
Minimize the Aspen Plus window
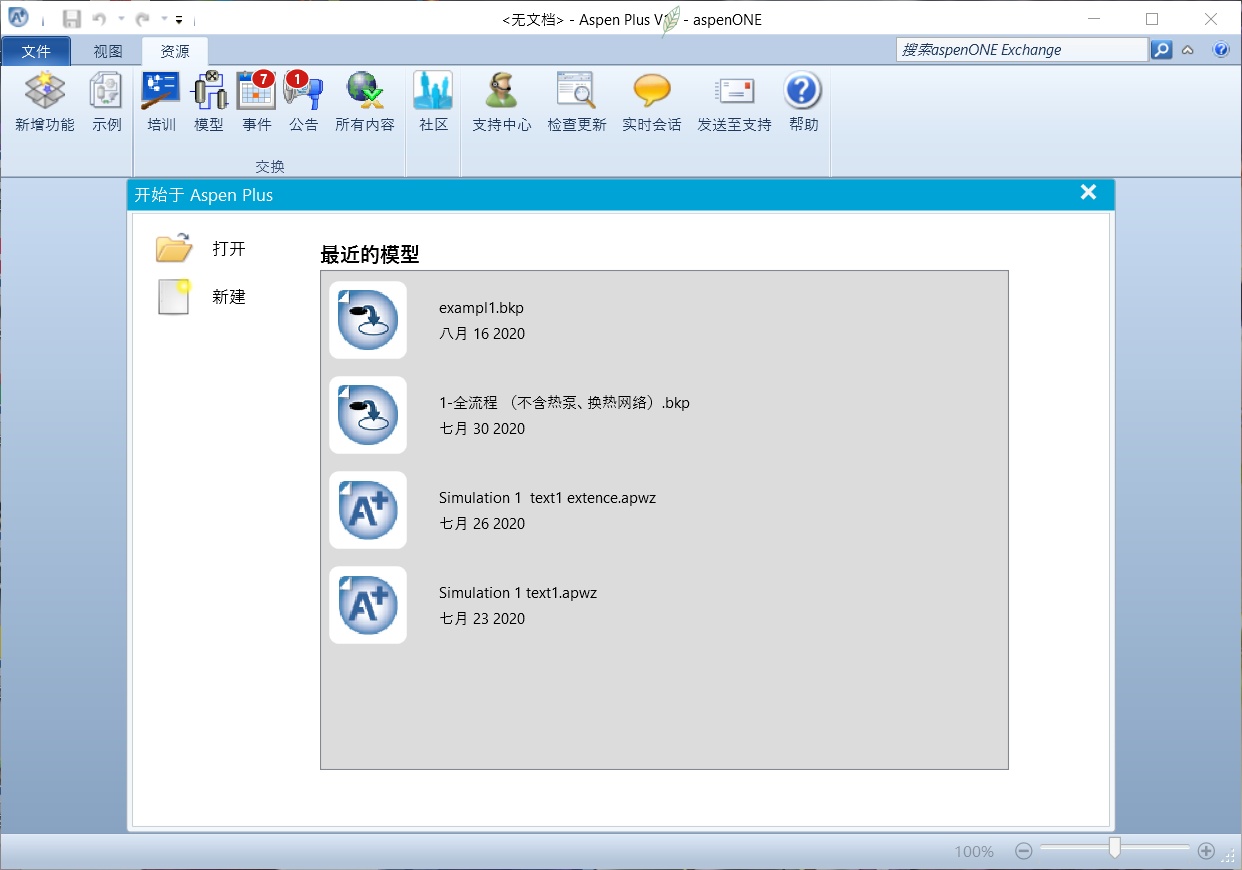pyautogui.click(x=1094, y=19)
